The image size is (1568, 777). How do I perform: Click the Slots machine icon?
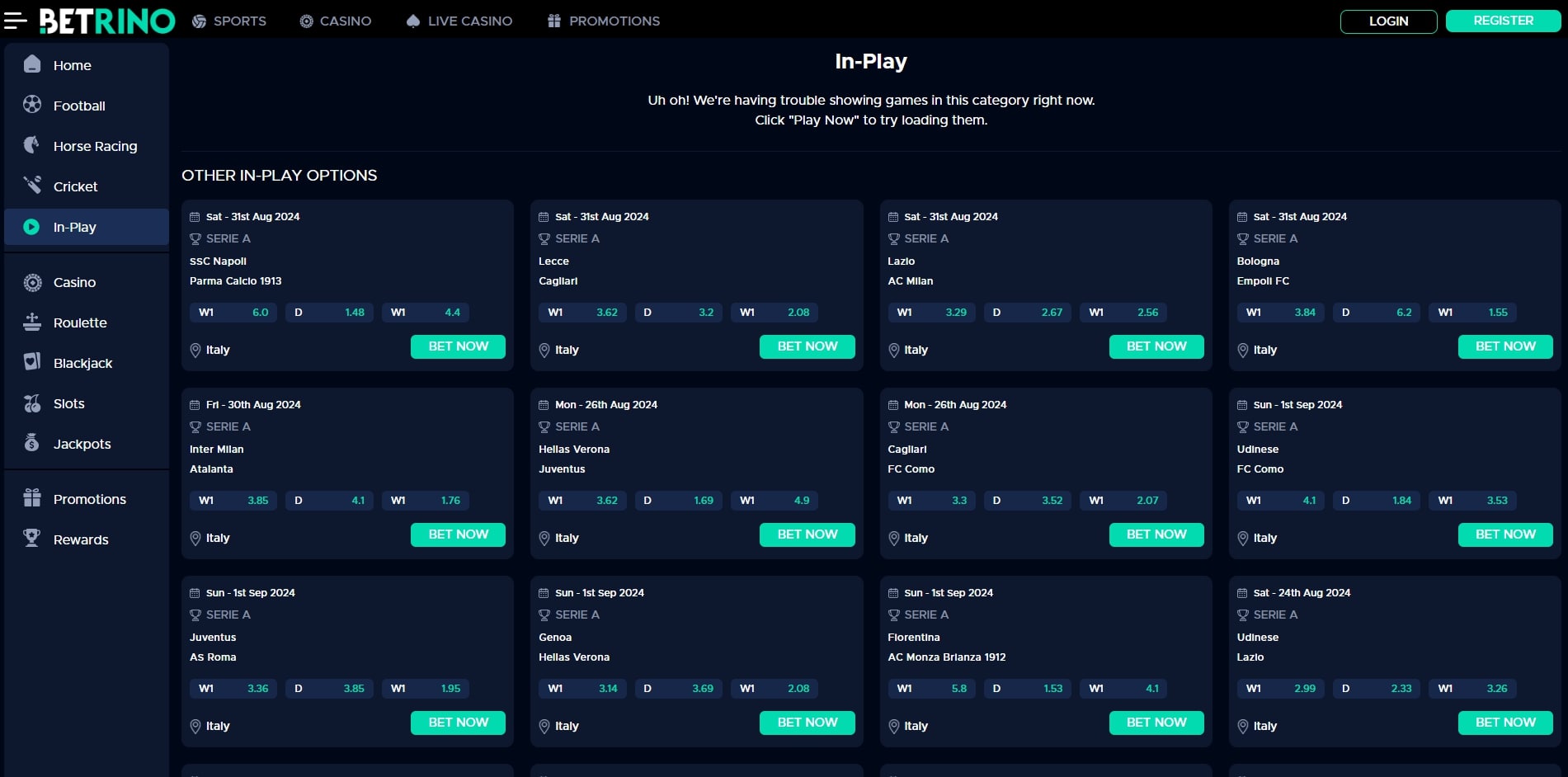(x=31, y=403)
